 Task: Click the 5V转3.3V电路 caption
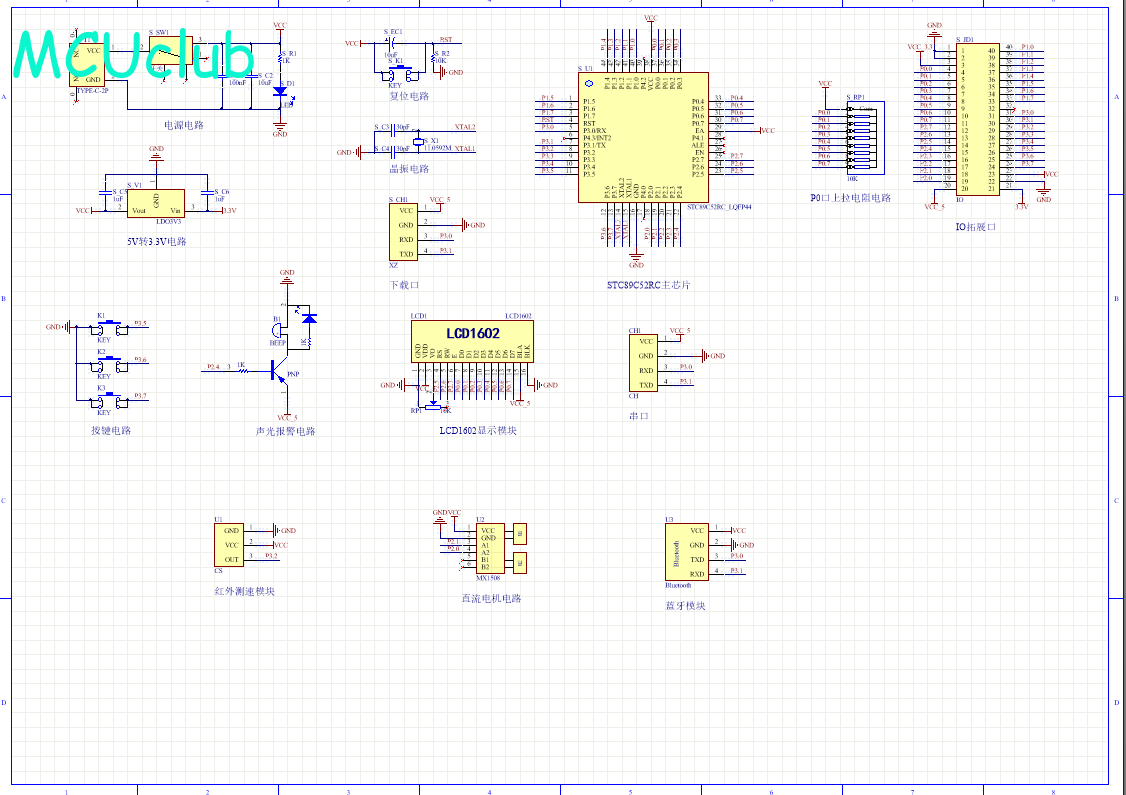coord(157,241)
